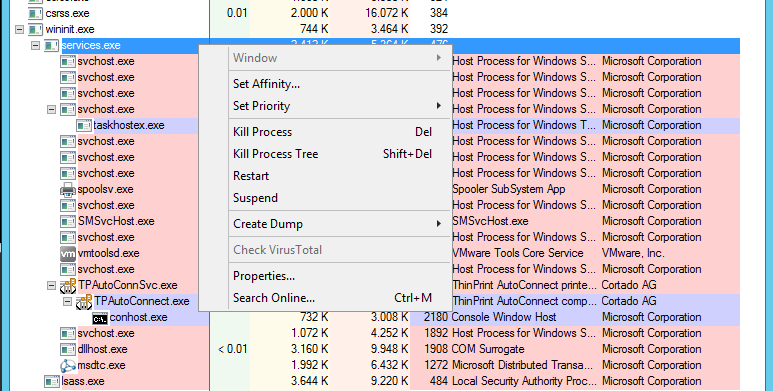Click the '16.072 K' working set value
773x391 pixels.
pyautogui.click(x=386, y=13)
